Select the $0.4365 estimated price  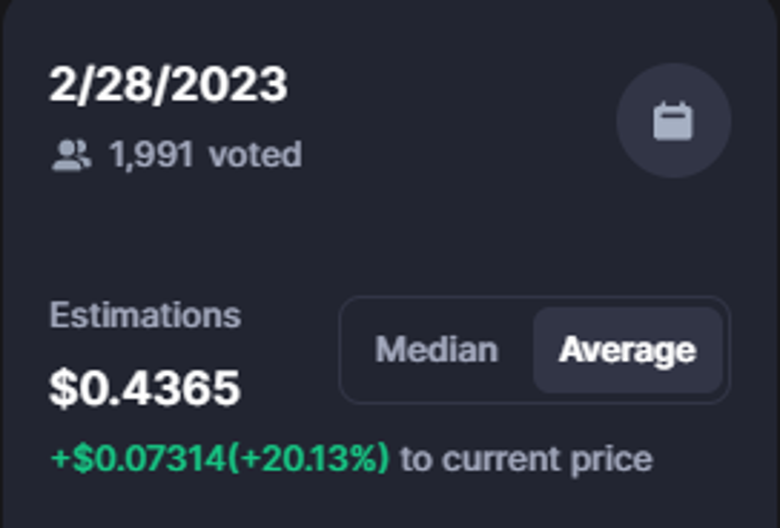click(145, 388)
